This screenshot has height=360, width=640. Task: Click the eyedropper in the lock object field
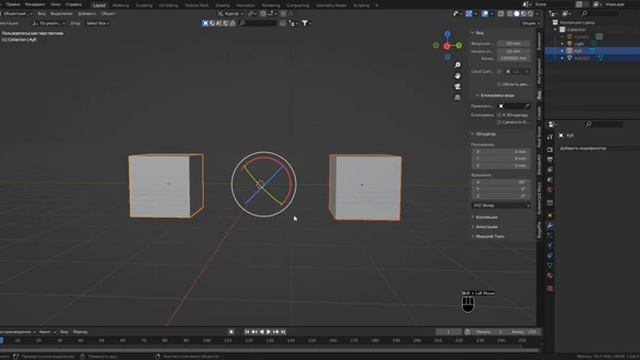[x=527, y=106]
